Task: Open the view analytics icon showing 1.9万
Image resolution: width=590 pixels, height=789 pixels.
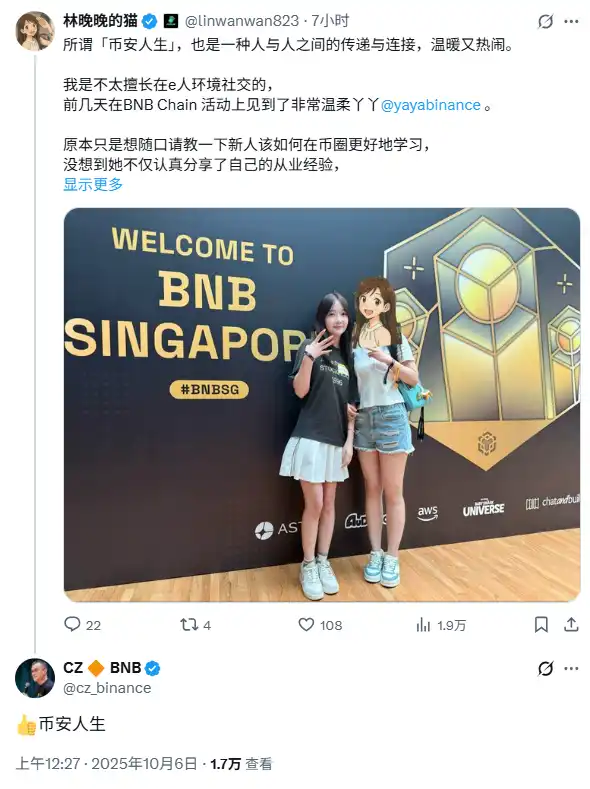Action: click(x=424, y=625)
